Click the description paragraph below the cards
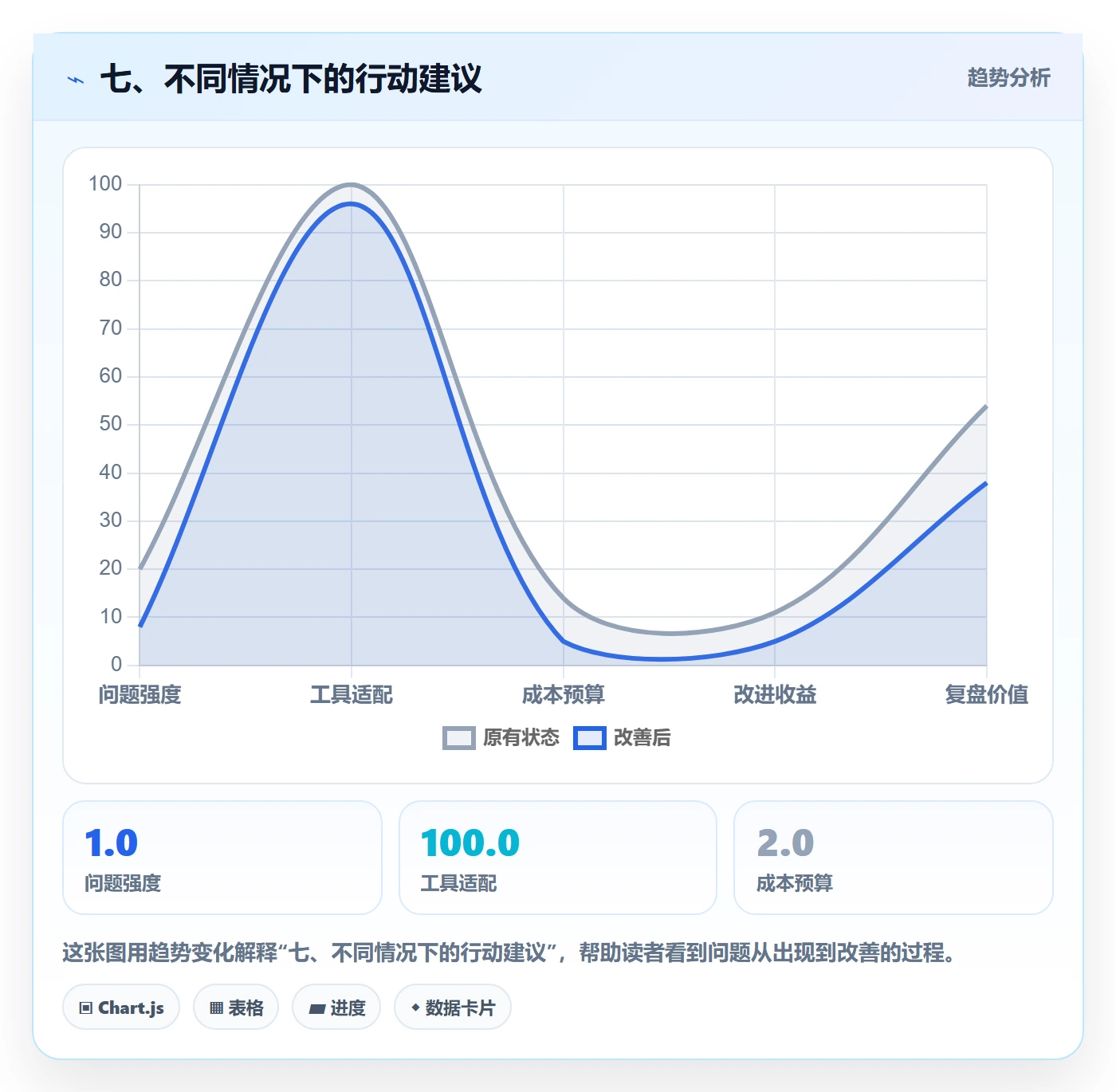1116x1092 pixels. 509,953
